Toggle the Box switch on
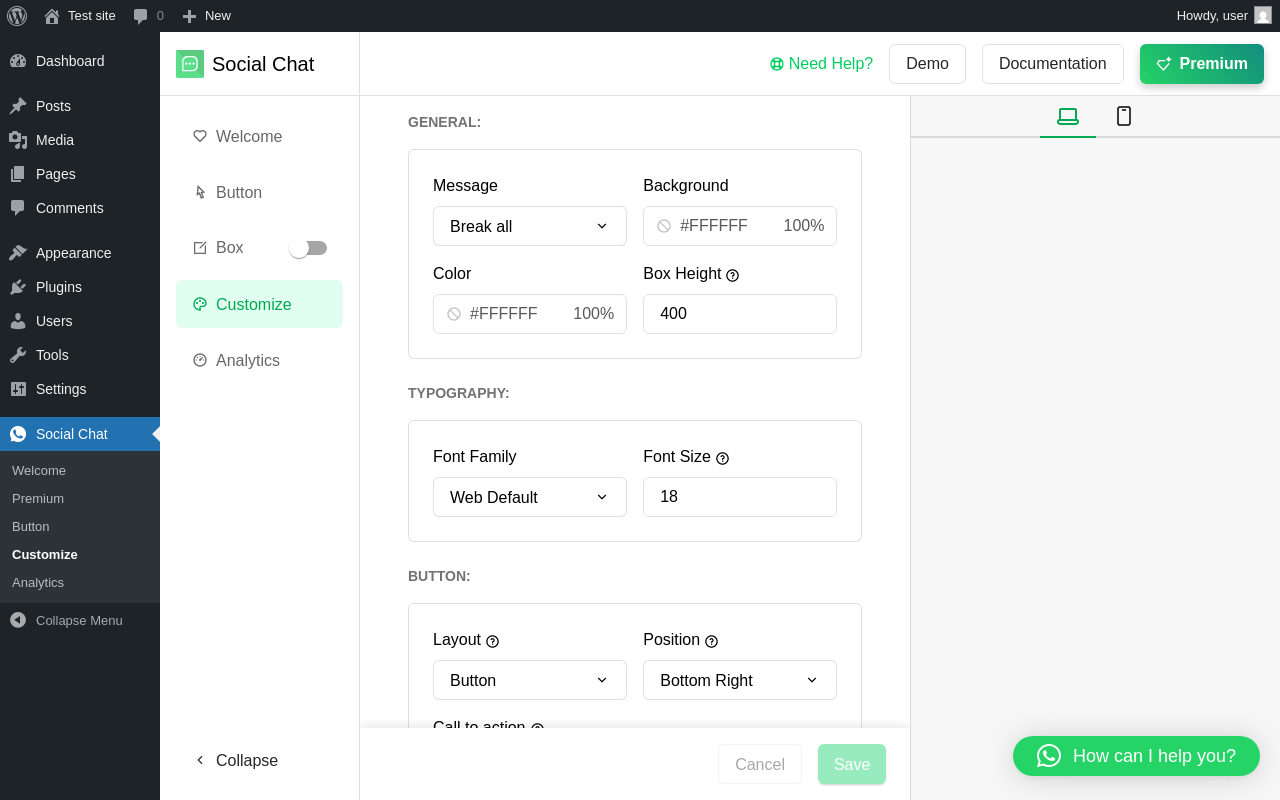Screen dimensions: 1280x800 pyautogui.click(x=308, y=248)
